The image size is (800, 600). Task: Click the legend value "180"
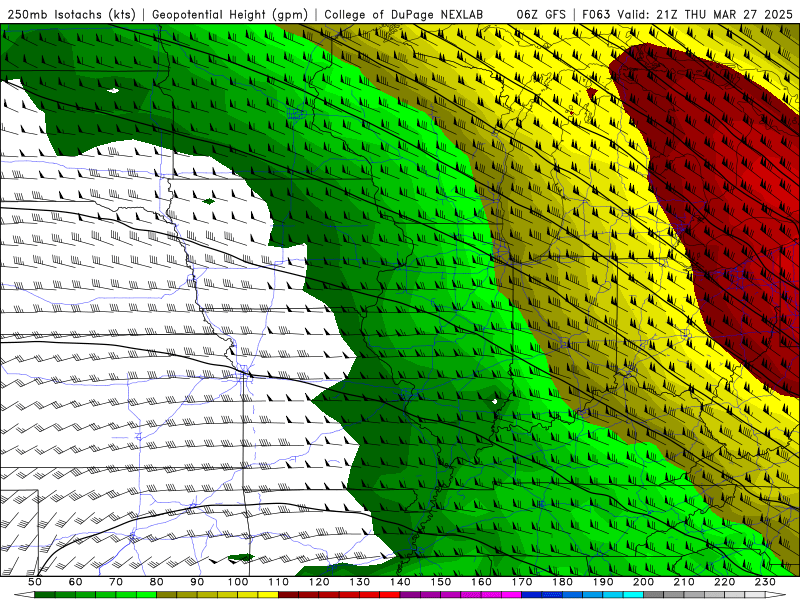point(562,582)
